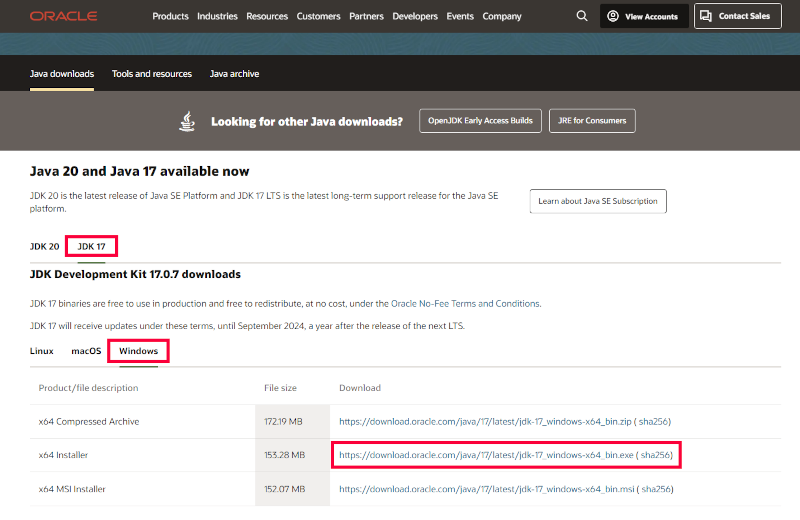Click the 172.19 MB file size

point(283,422)
